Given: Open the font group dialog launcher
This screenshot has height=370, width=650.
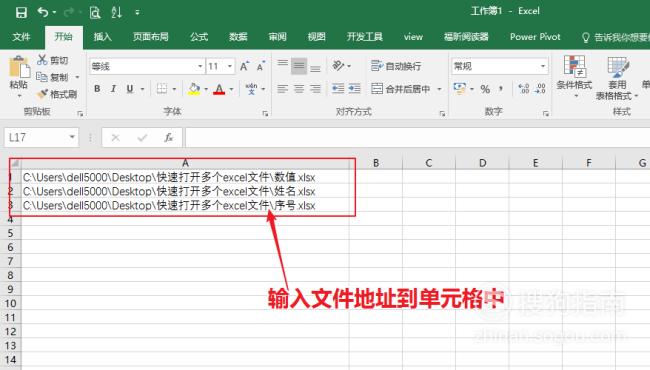Looking at the screenshot, I should 265,114.
